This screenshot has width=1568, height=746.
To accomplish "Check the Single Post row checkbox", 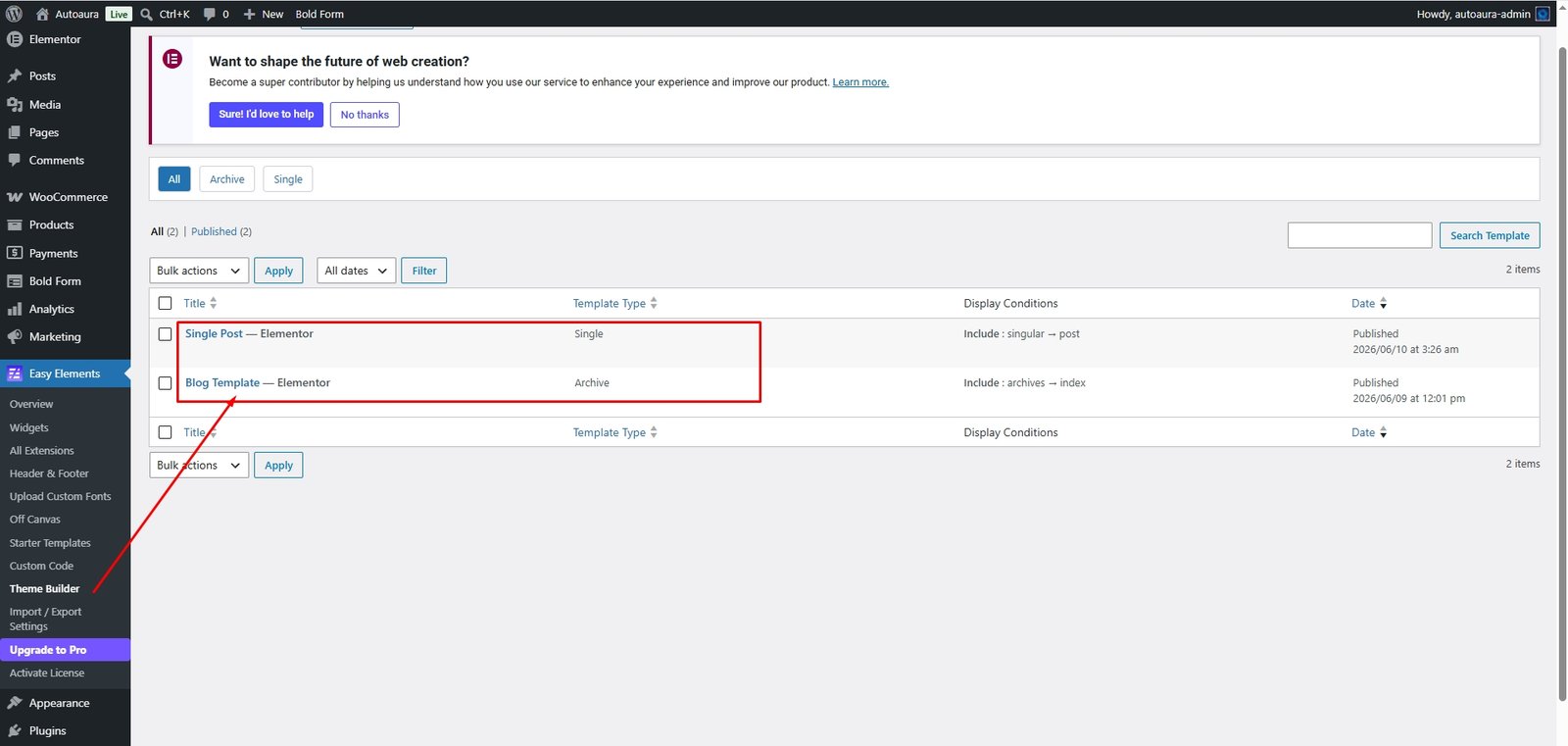I will 165,334.
